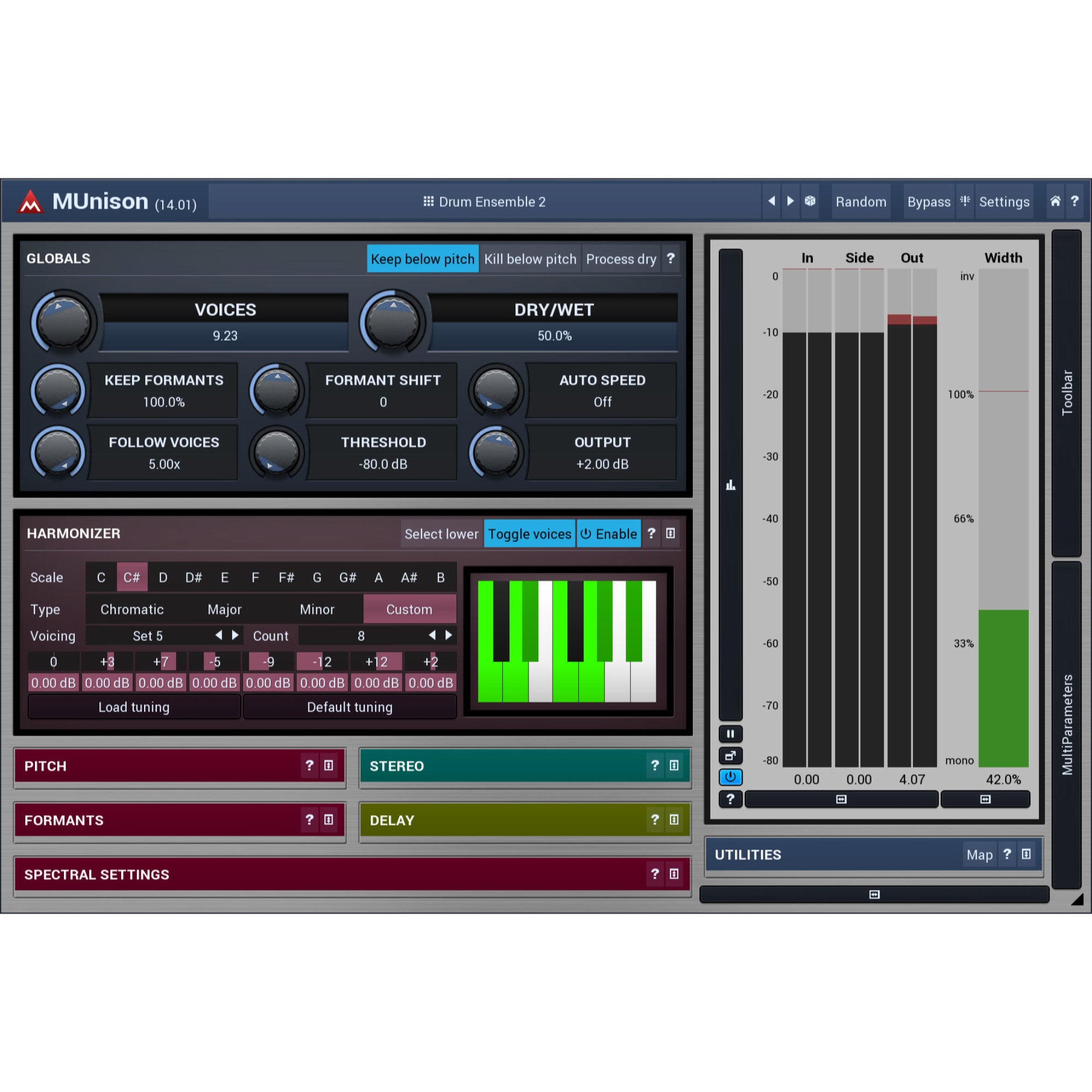This screenshot has width=1092, height=1092.
Task: Open the A/B comparison icon beside Bypass
Action: tap(965, 201)
